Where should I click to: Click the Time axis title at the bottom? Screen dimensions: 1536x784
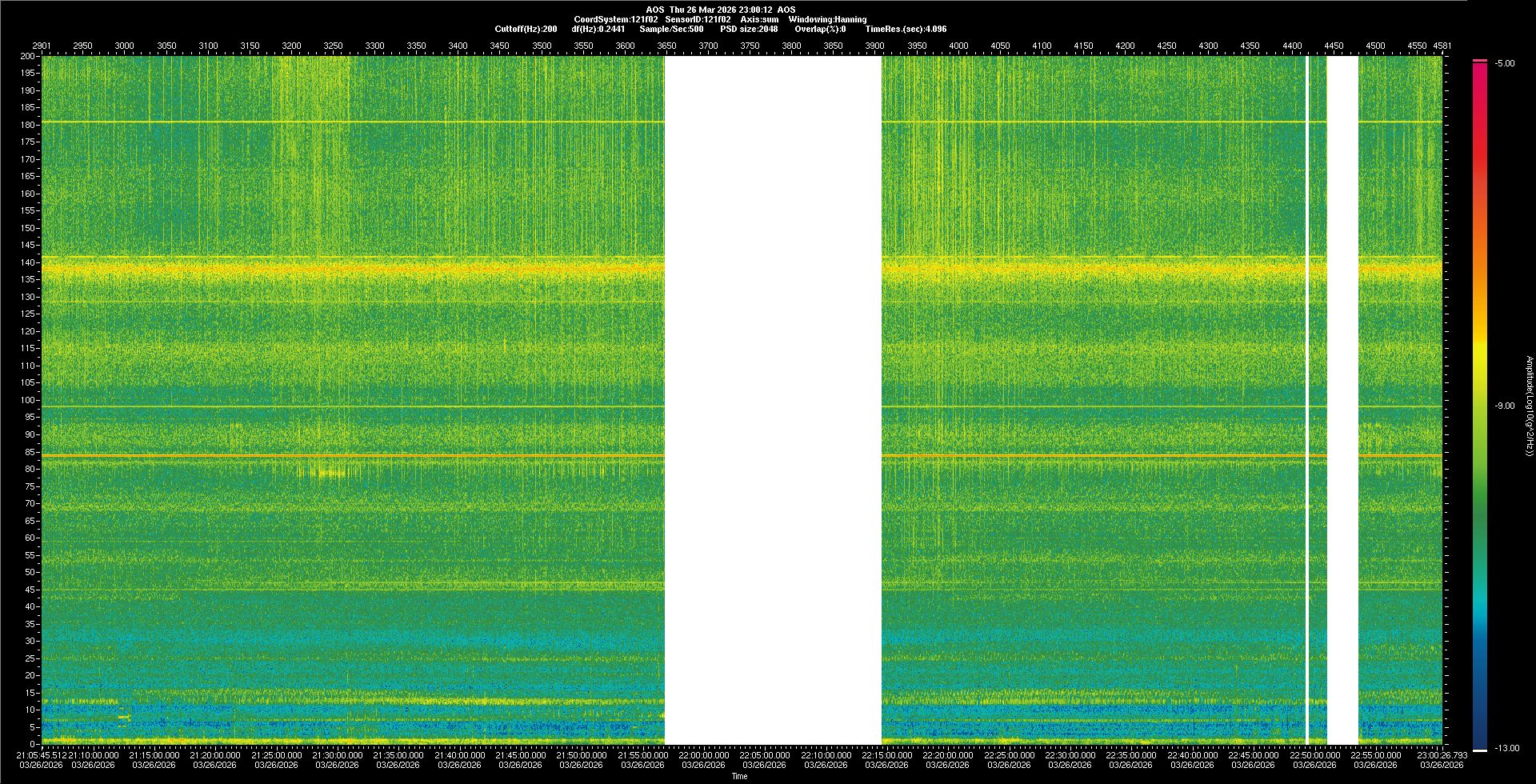click(739, 776)
